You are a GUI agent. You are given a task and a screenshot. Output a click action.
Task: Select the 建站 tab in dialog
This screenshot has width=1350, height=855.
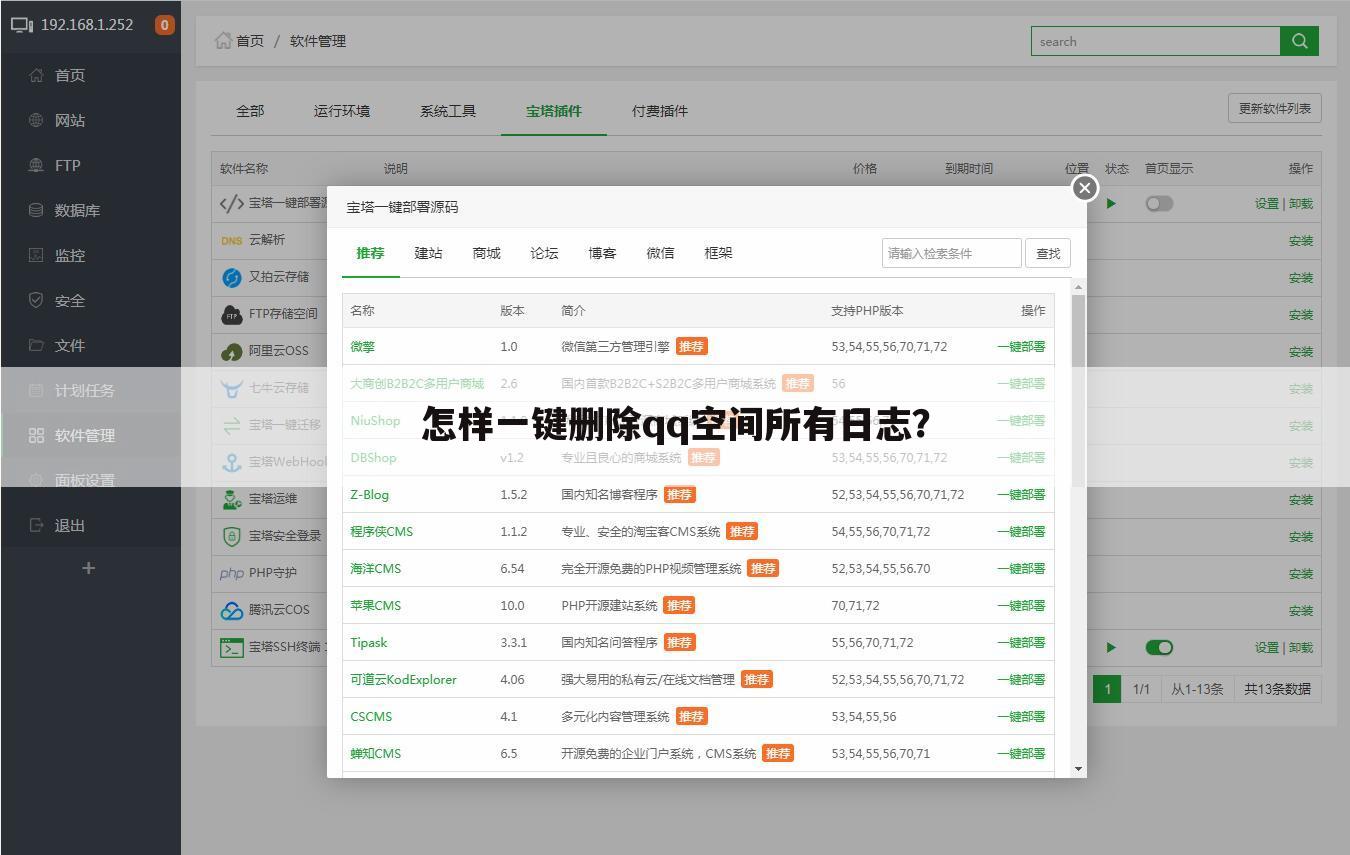pos(428,253)
